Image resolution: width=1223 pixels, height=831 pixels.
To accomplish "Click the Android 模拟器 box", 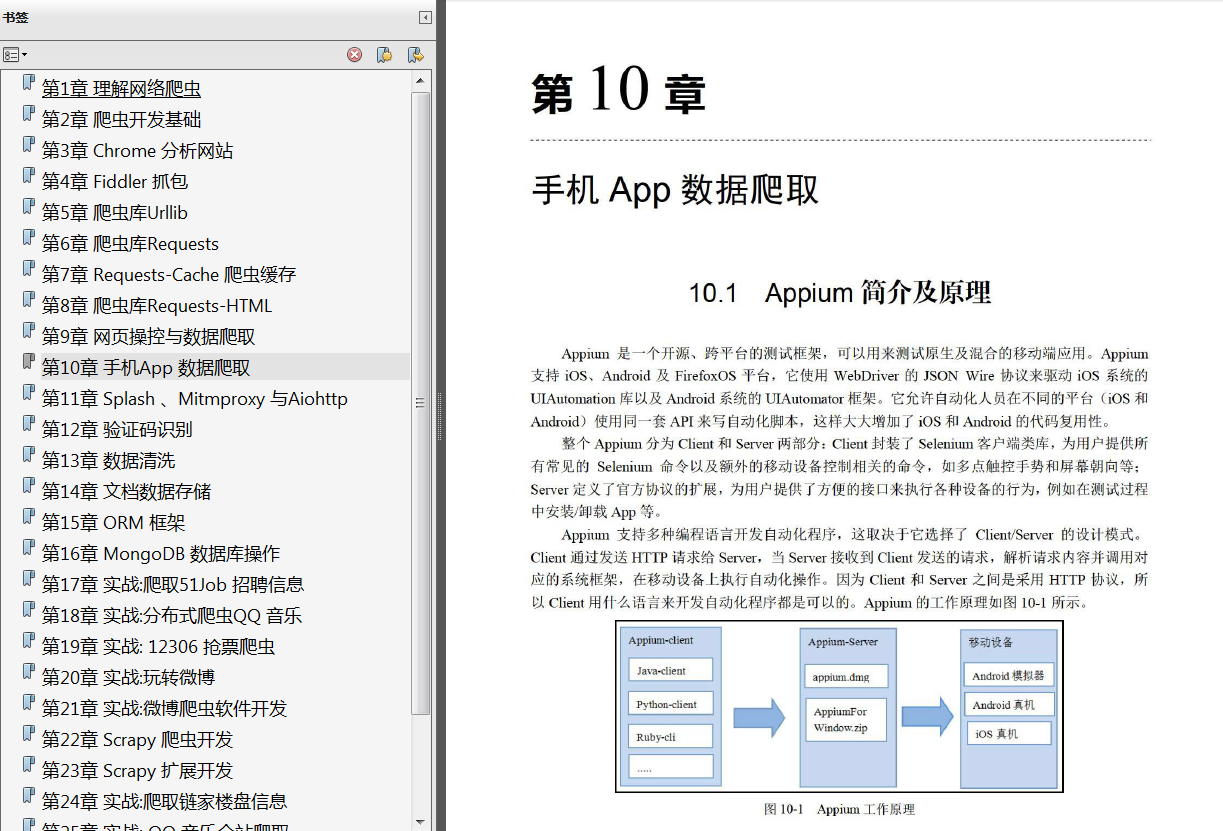I will [1008, 676].
